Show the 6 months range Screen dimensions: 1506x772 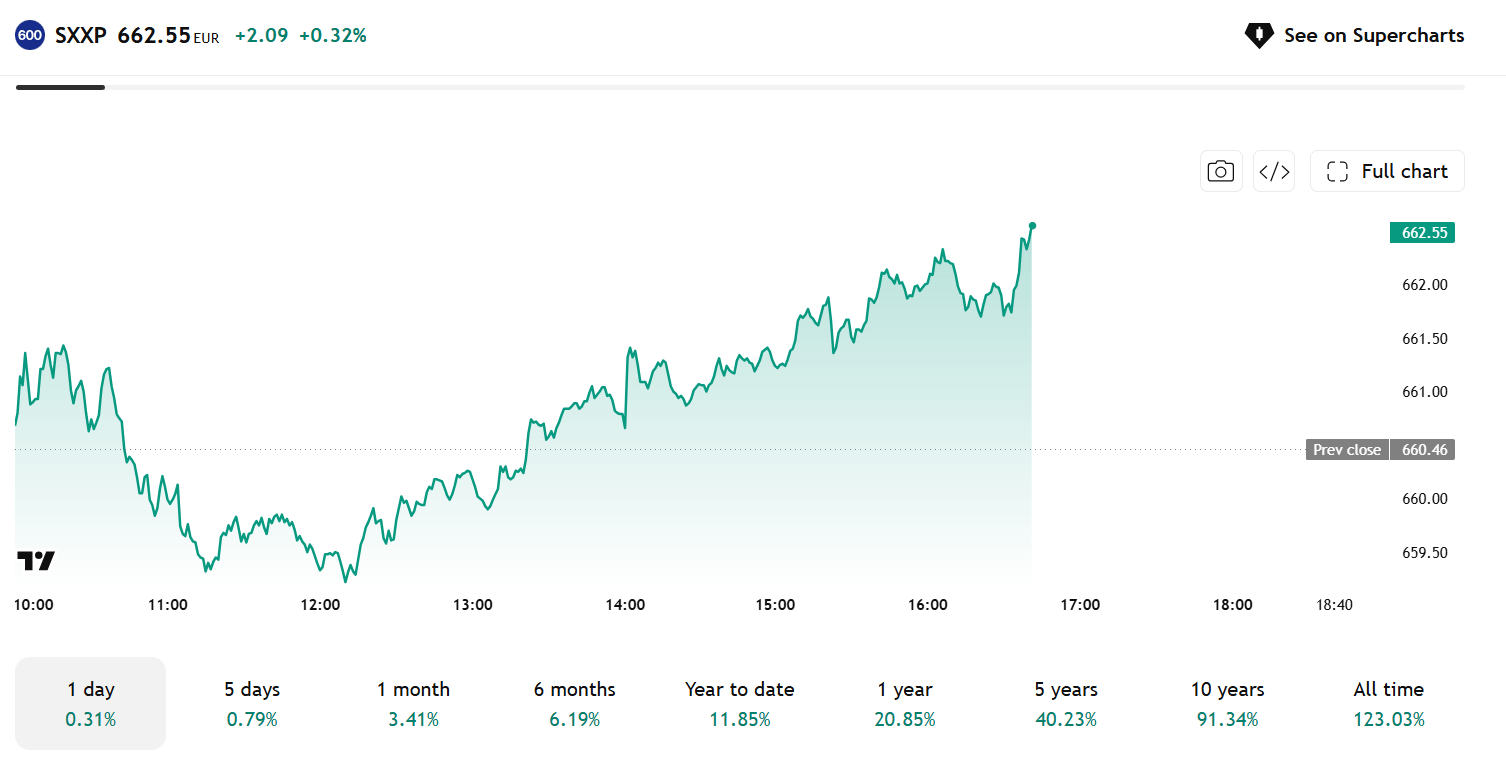point(574,703)
